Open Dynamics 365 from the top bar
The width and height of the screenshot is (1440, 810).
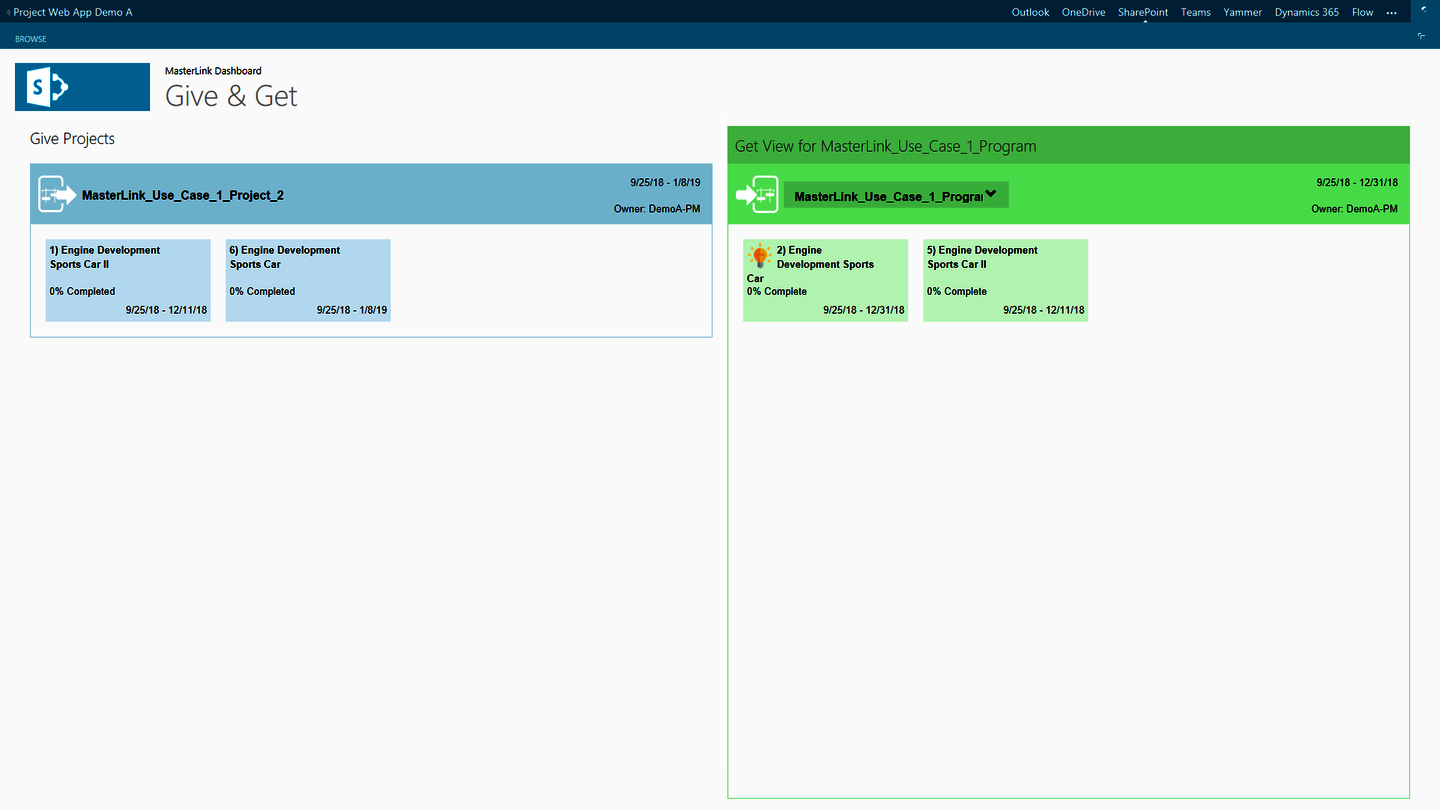[1306, 12]
